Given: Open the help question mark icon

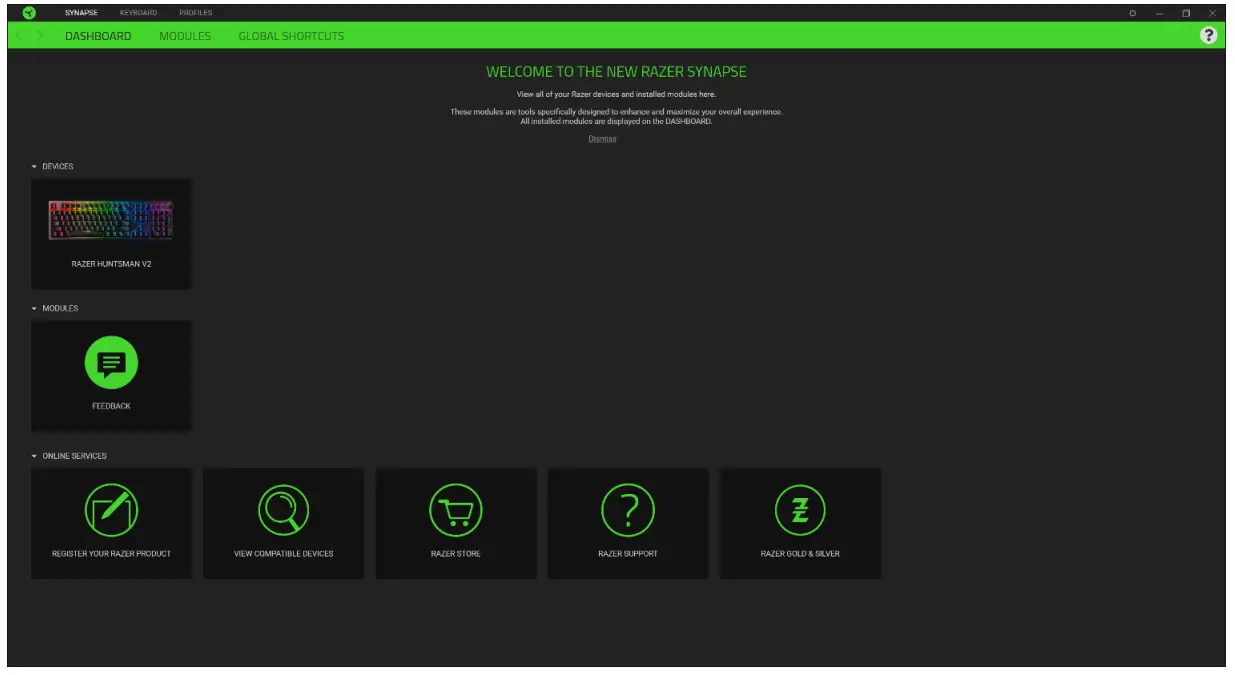Looking at the screenshot, I should click(1209, 36).
